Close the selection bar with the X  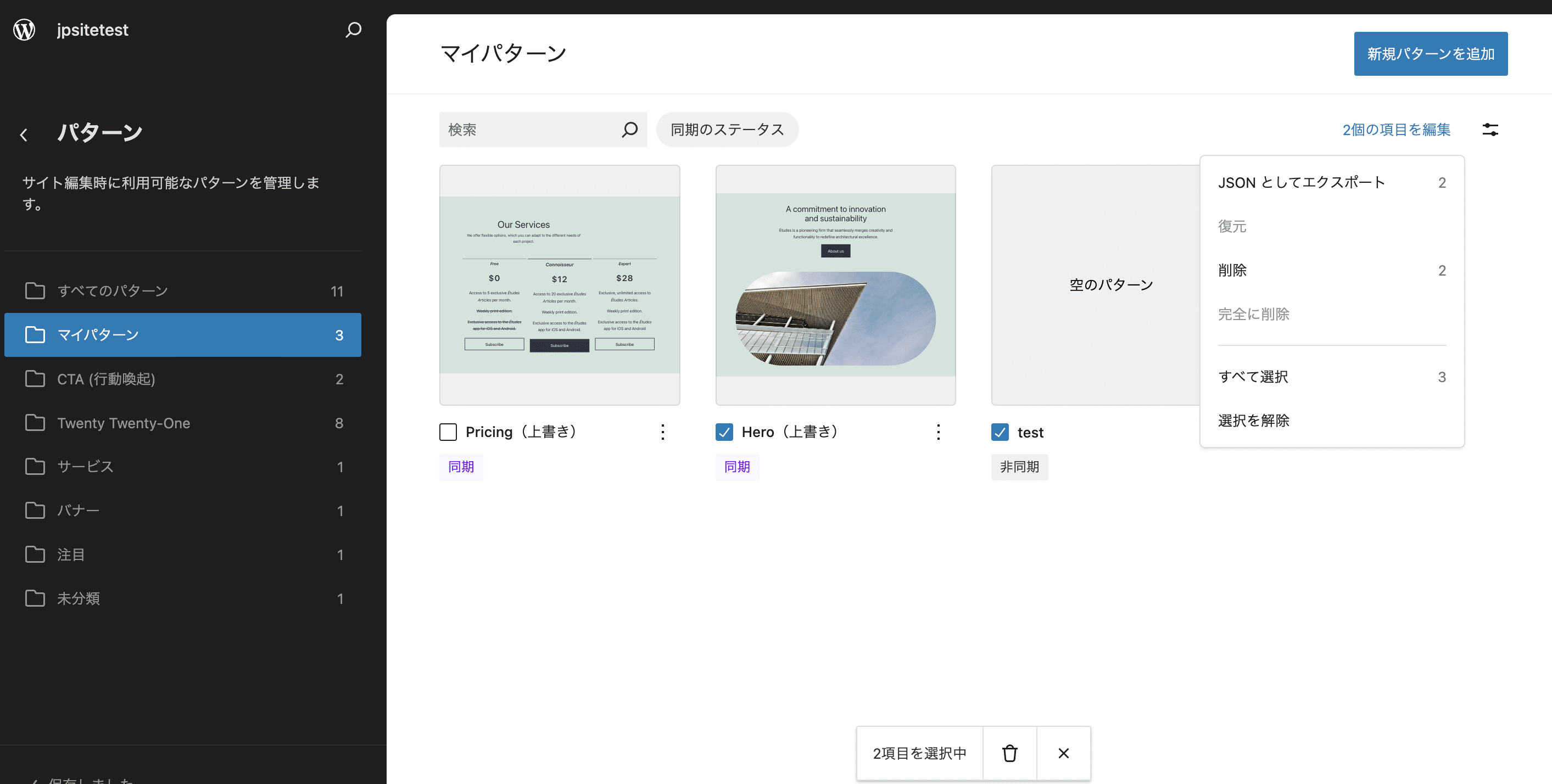[x=1063, y=753]
